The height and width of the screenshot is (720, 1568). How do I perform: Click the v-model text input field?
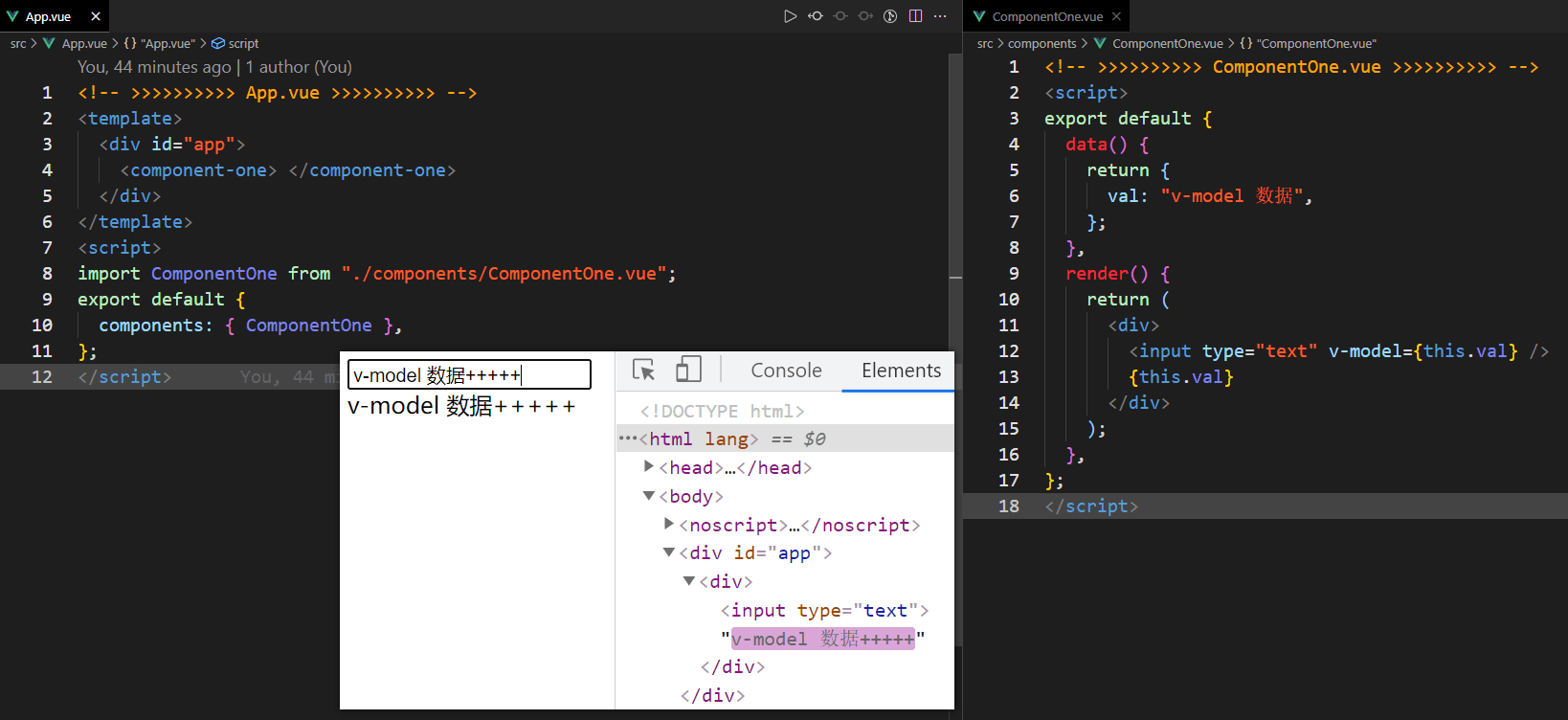click(x=469, y=374)
